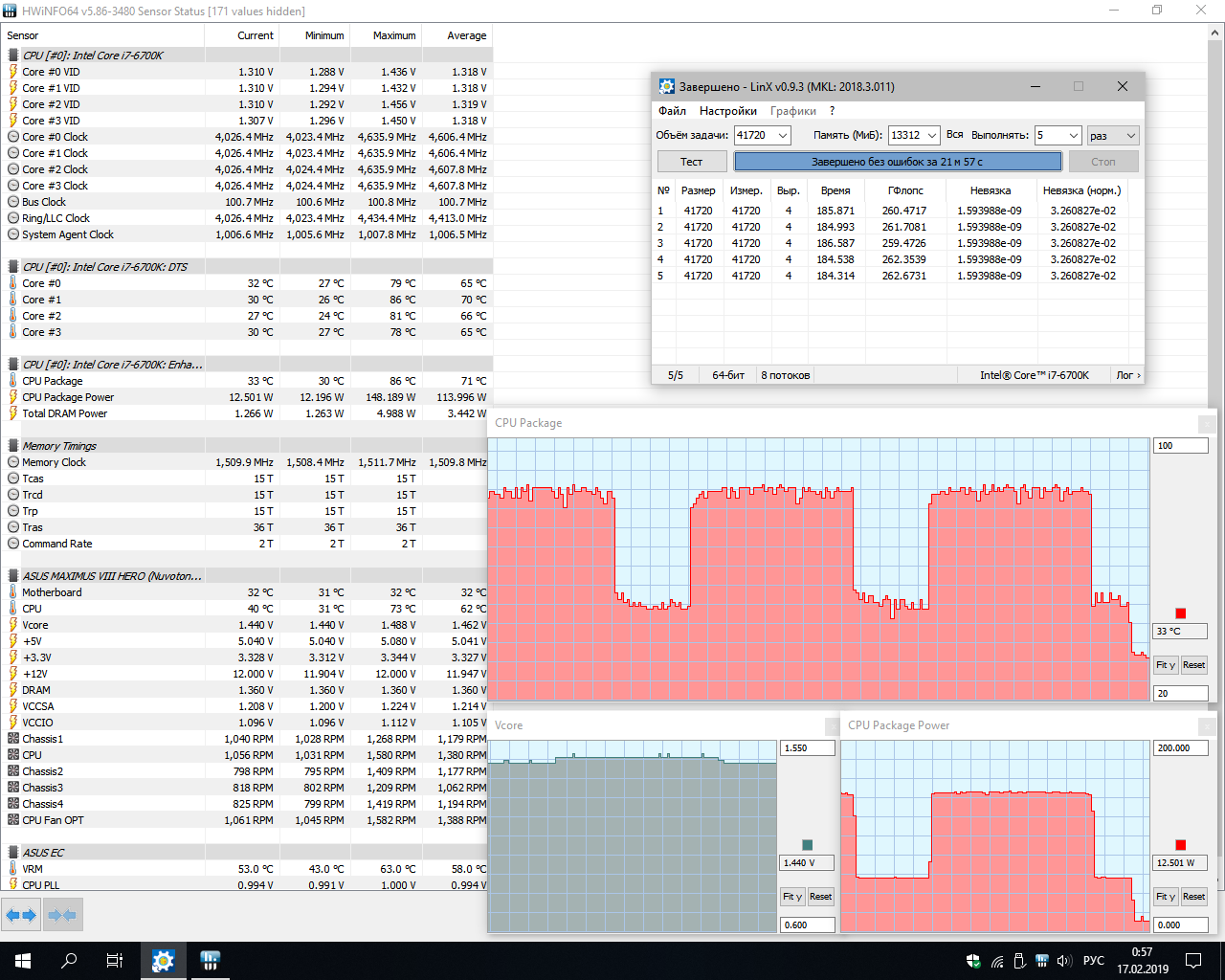Click the maximum value field 100 in CPU Package graph
This screenshot has height=980, width=1225.
point(1180,446)
